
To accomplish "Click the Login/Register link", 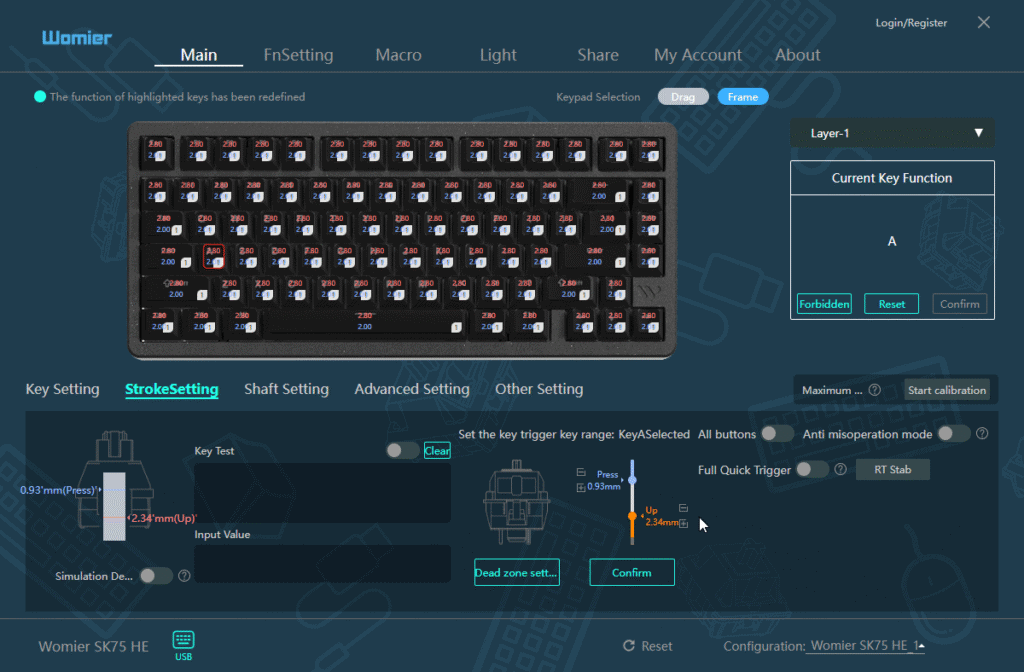I will (911, 23).
